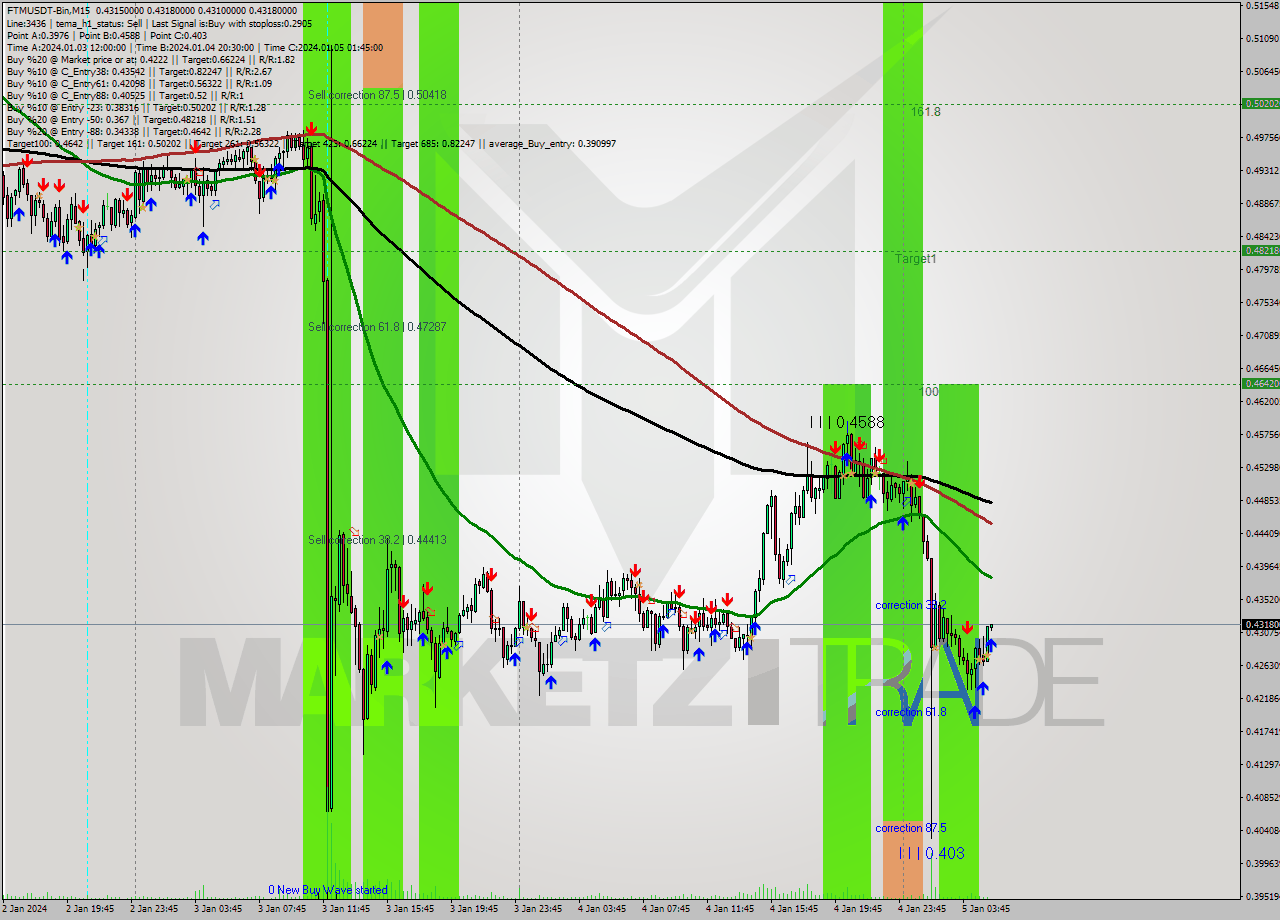Click the 'Buy %10 @ C_Entry61: 0.42098' line
This screenshot has height=920, width=1280.
point(139,83)
